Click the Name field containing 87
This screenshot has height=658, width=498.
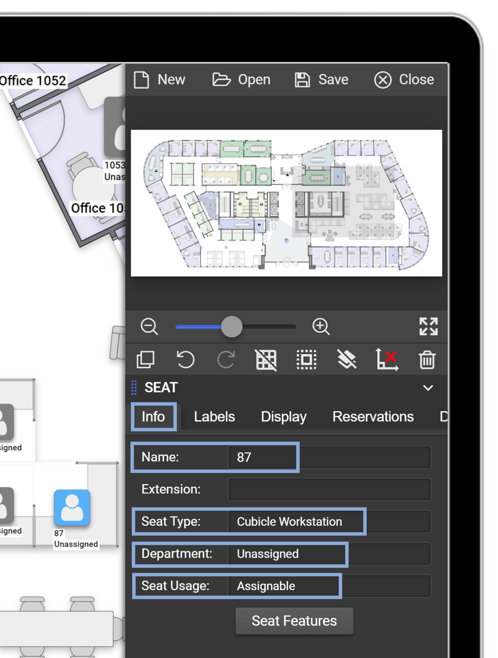pyautogui.click(x=329, y=457)
